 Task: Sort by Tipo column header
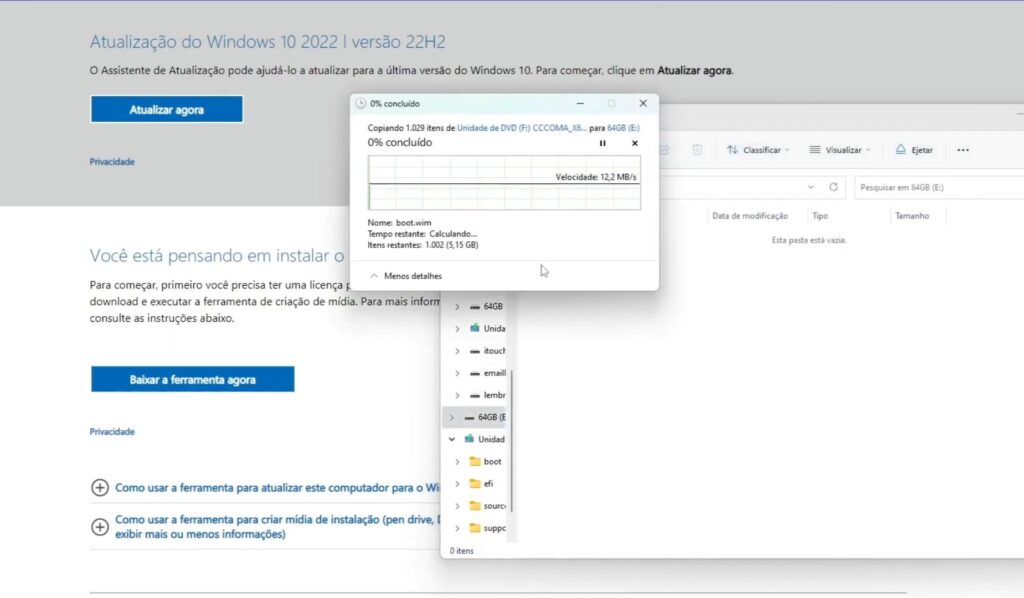pos(820,215)
